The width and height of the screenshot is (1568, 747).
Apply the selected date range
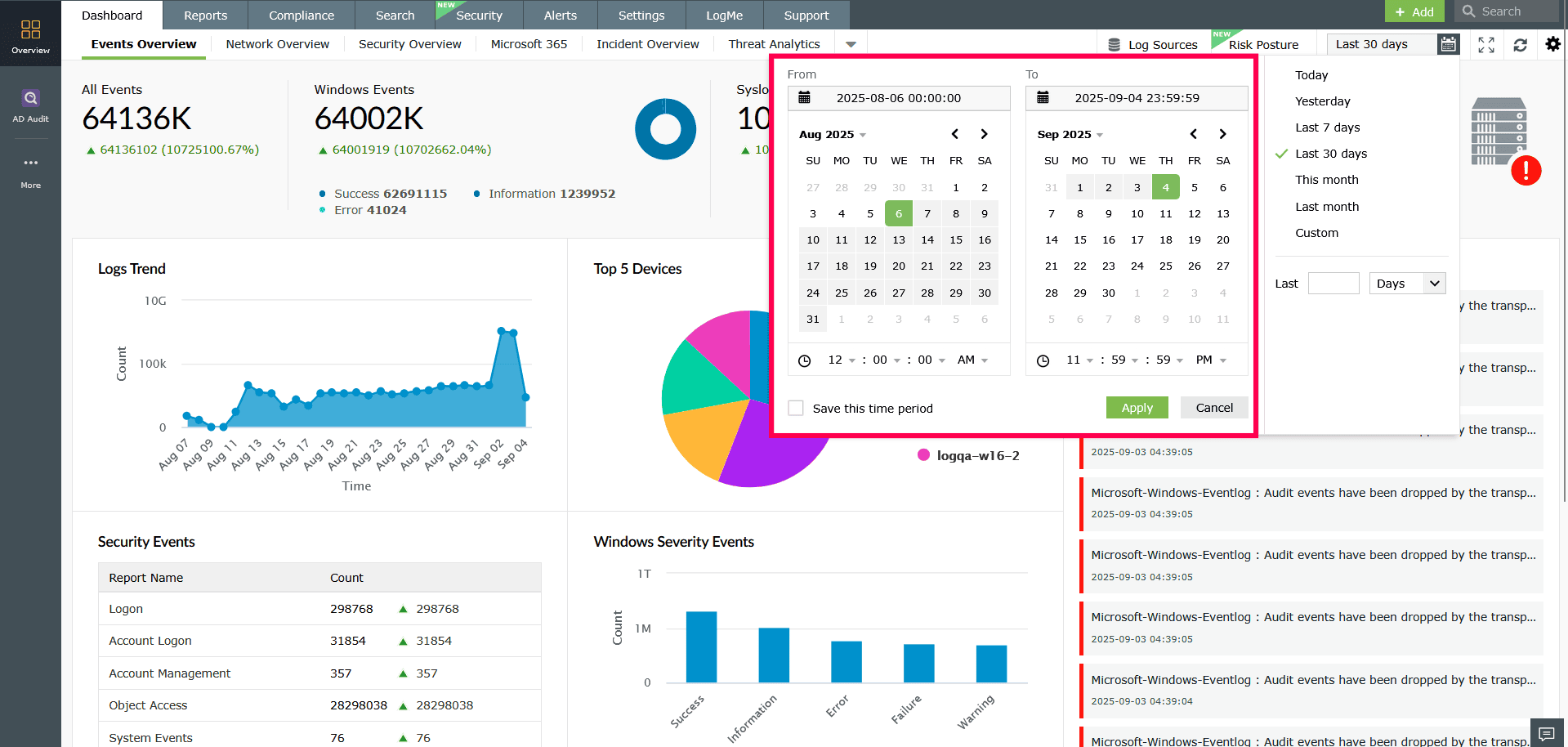pos(1137,407)
